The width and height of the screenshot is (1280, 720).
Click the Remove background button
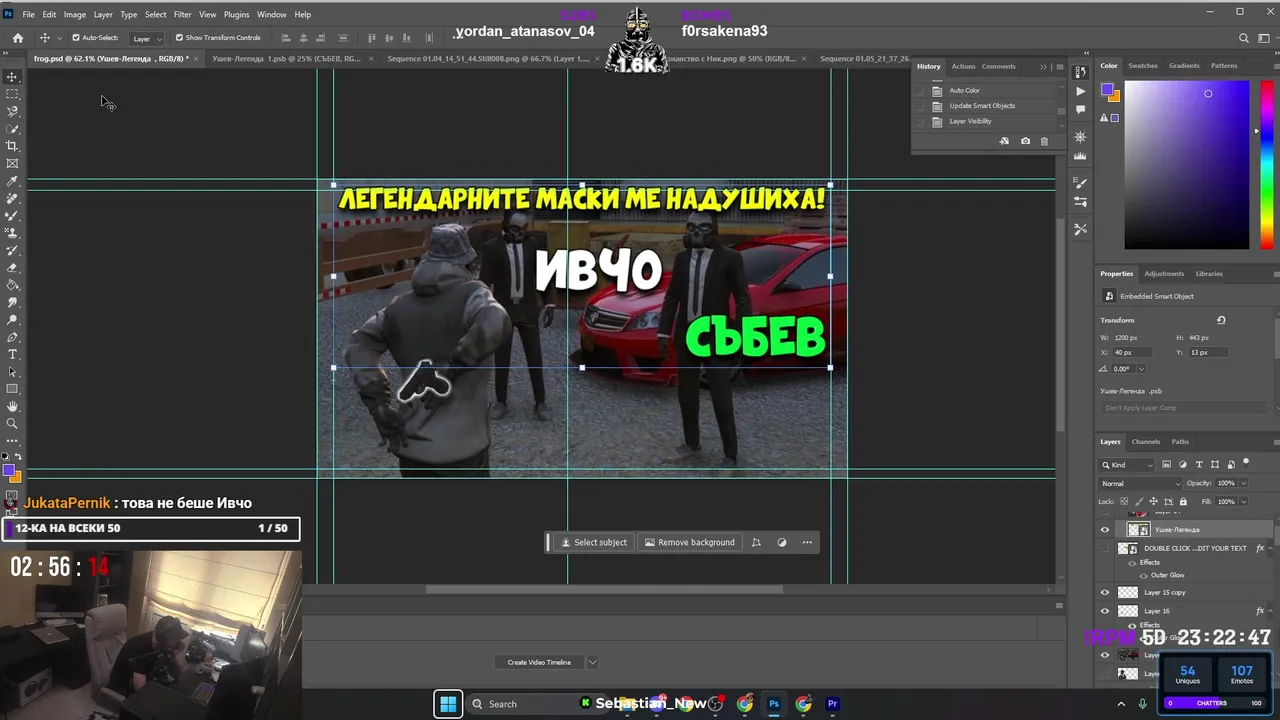click(x=689, y=542)
